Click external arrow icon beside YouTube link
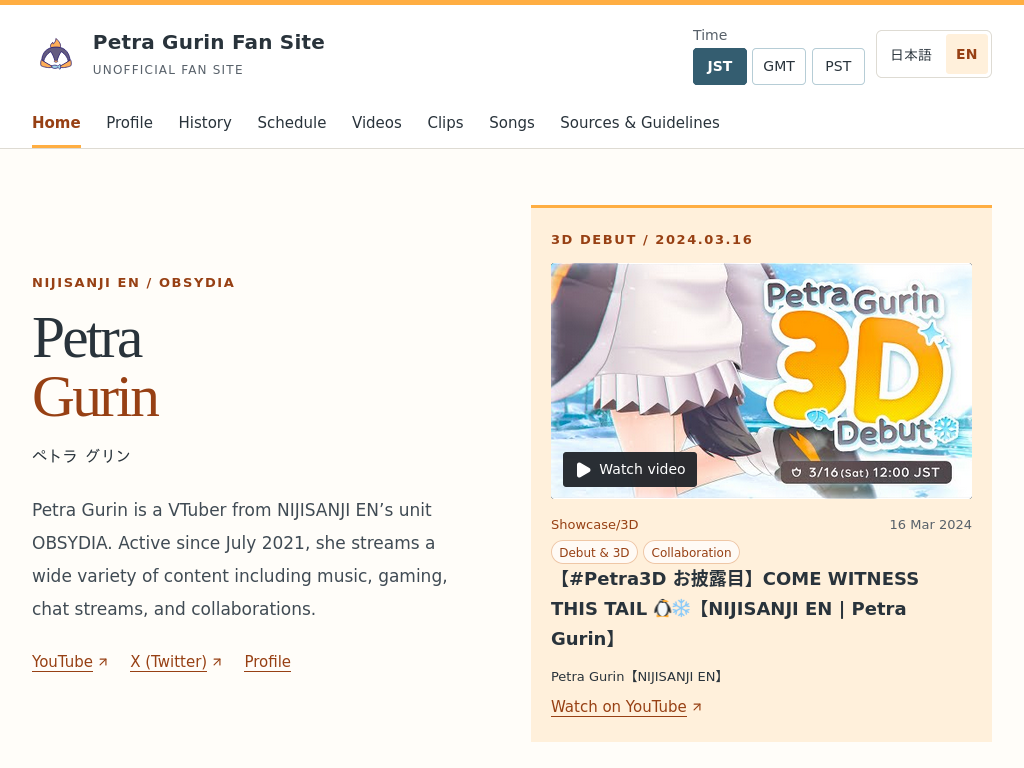 click(x=103, y=662)
